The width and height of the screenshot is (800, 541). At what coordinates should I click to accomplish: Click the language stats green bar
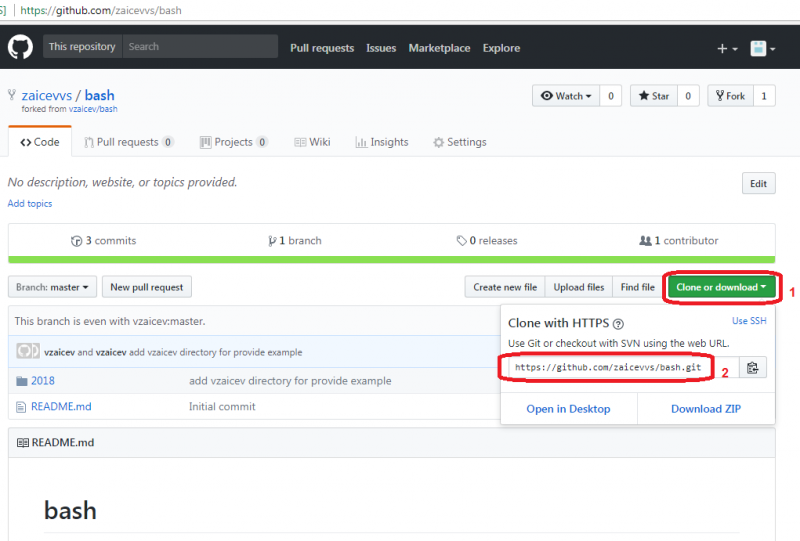click(391, 260)
